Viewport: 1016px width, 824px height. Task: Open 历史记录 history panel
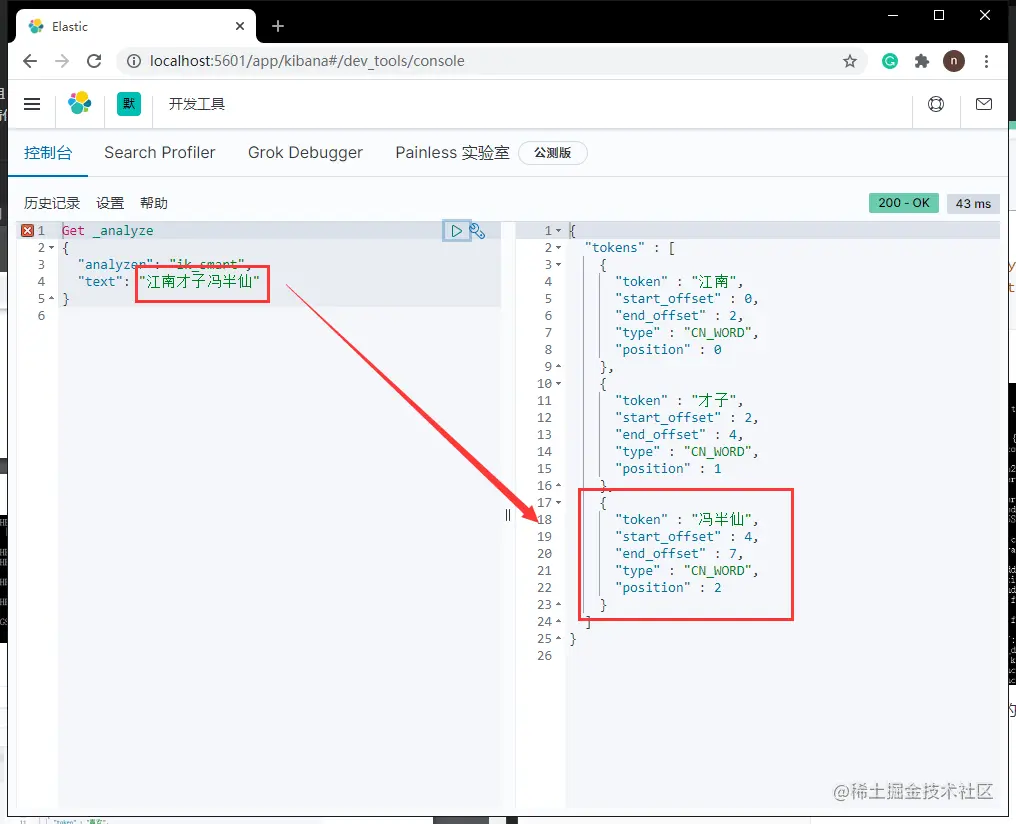[52, 203]
